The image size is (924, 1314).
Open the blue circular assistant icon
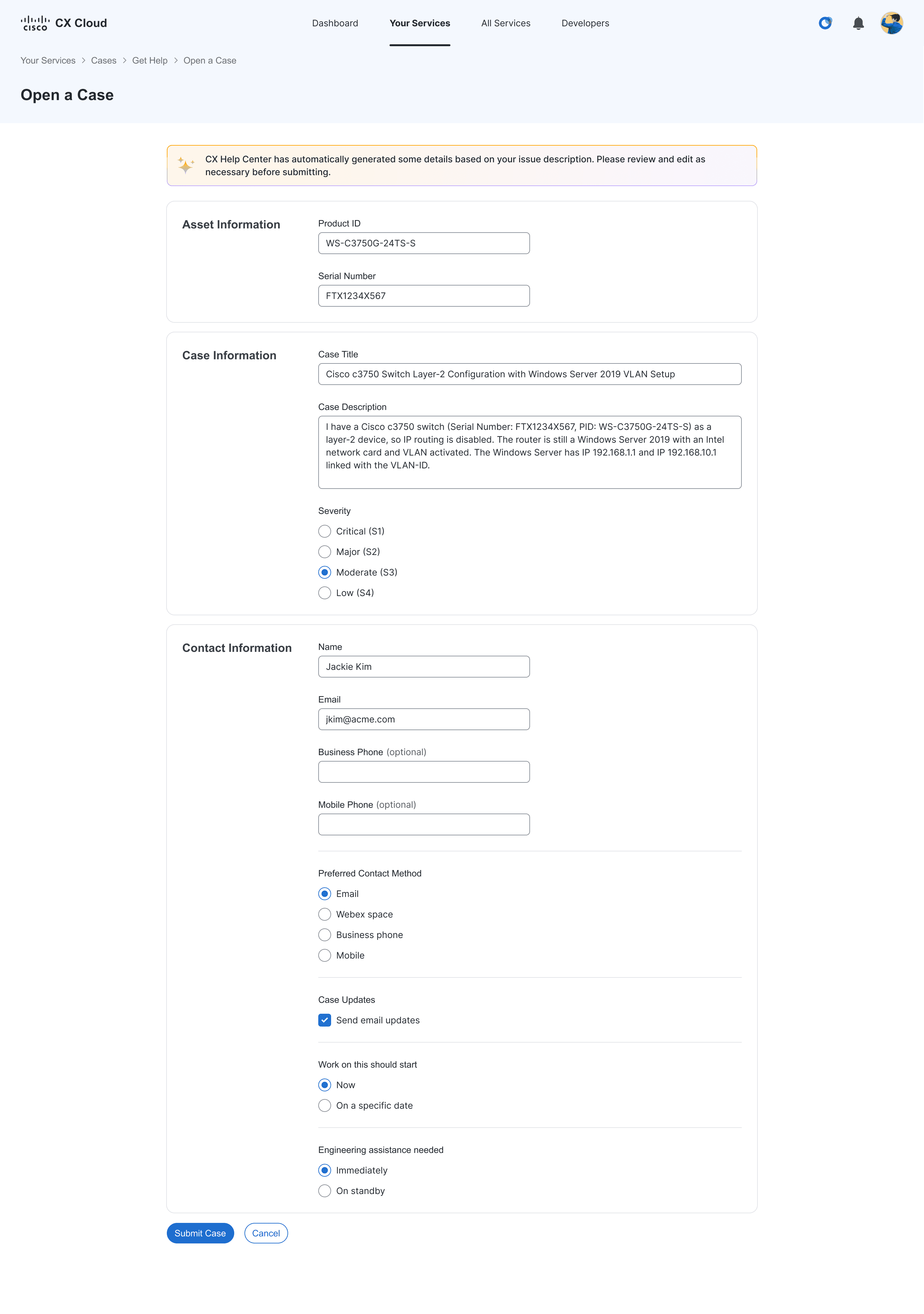pos(825,23)
